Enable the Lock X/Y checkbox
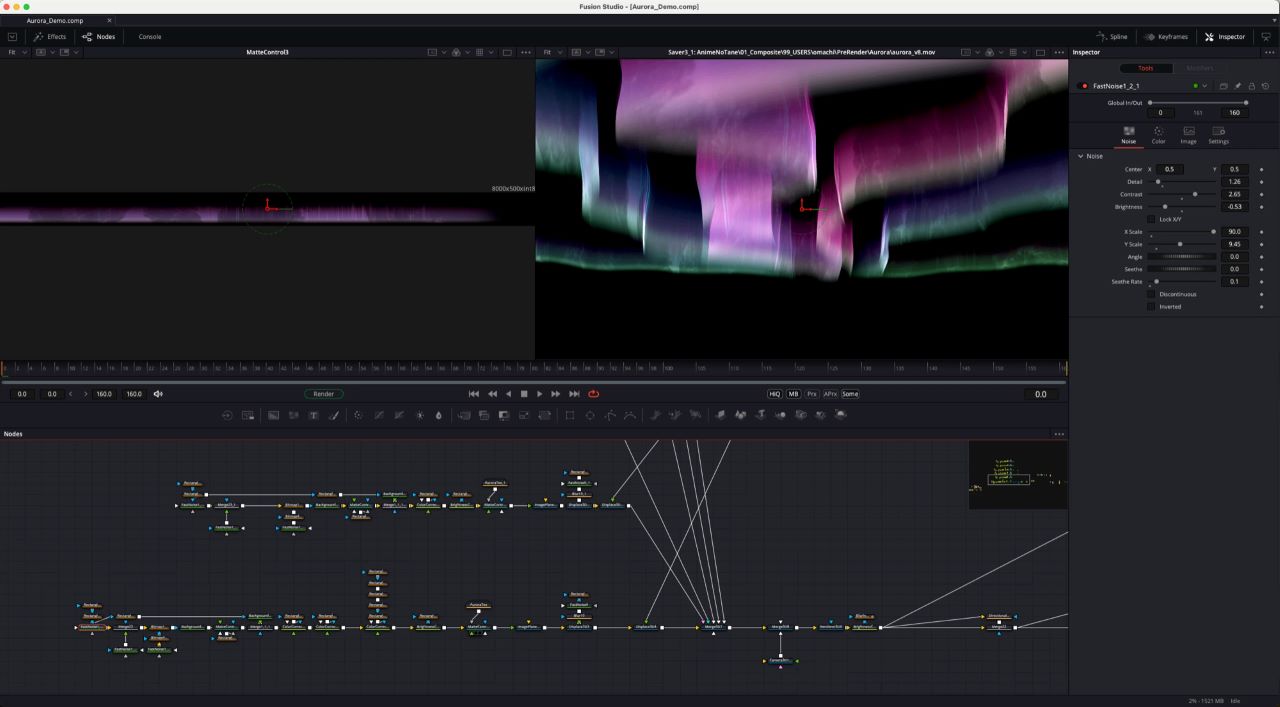Viewport: 1280px width, 707px height. pos(1151,219)
